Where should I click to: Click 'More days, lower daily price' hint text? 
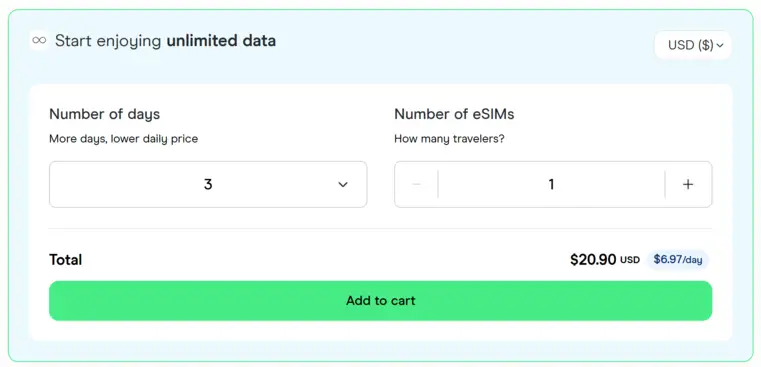pyautogui.click(x=124, y=139)
